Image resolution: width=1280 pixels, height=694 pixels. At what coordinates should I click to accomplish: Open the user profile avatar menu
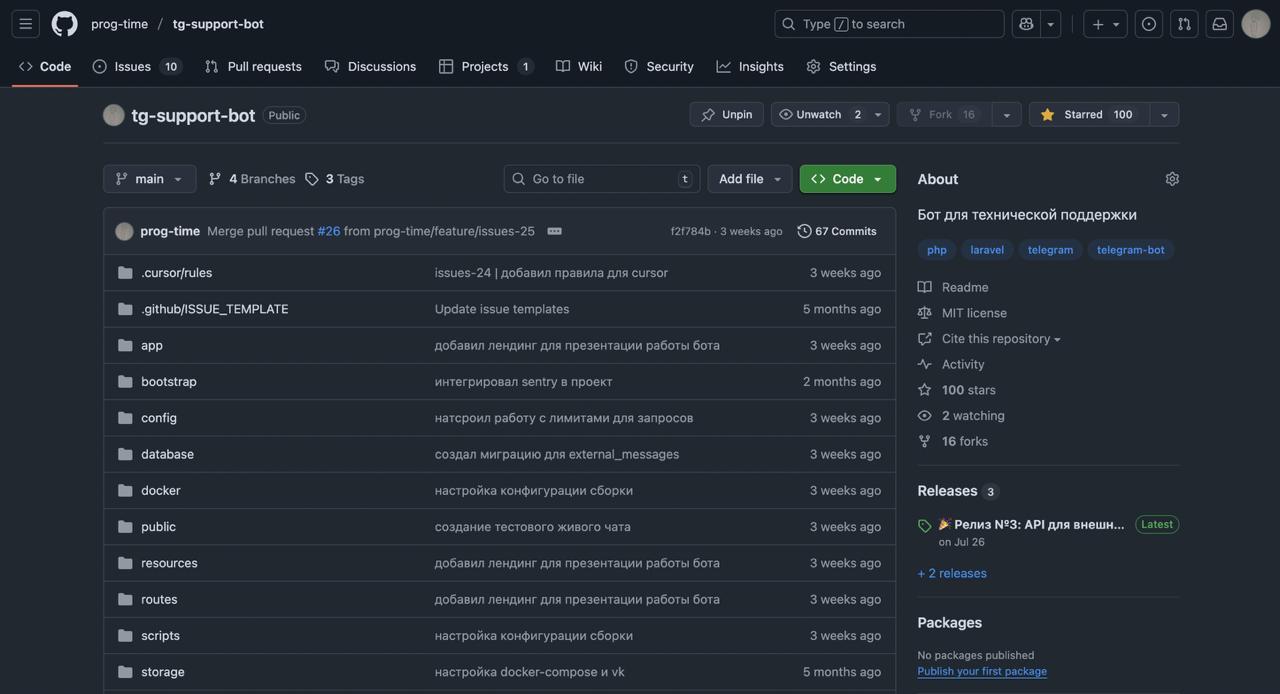(x=1256, y=24)
